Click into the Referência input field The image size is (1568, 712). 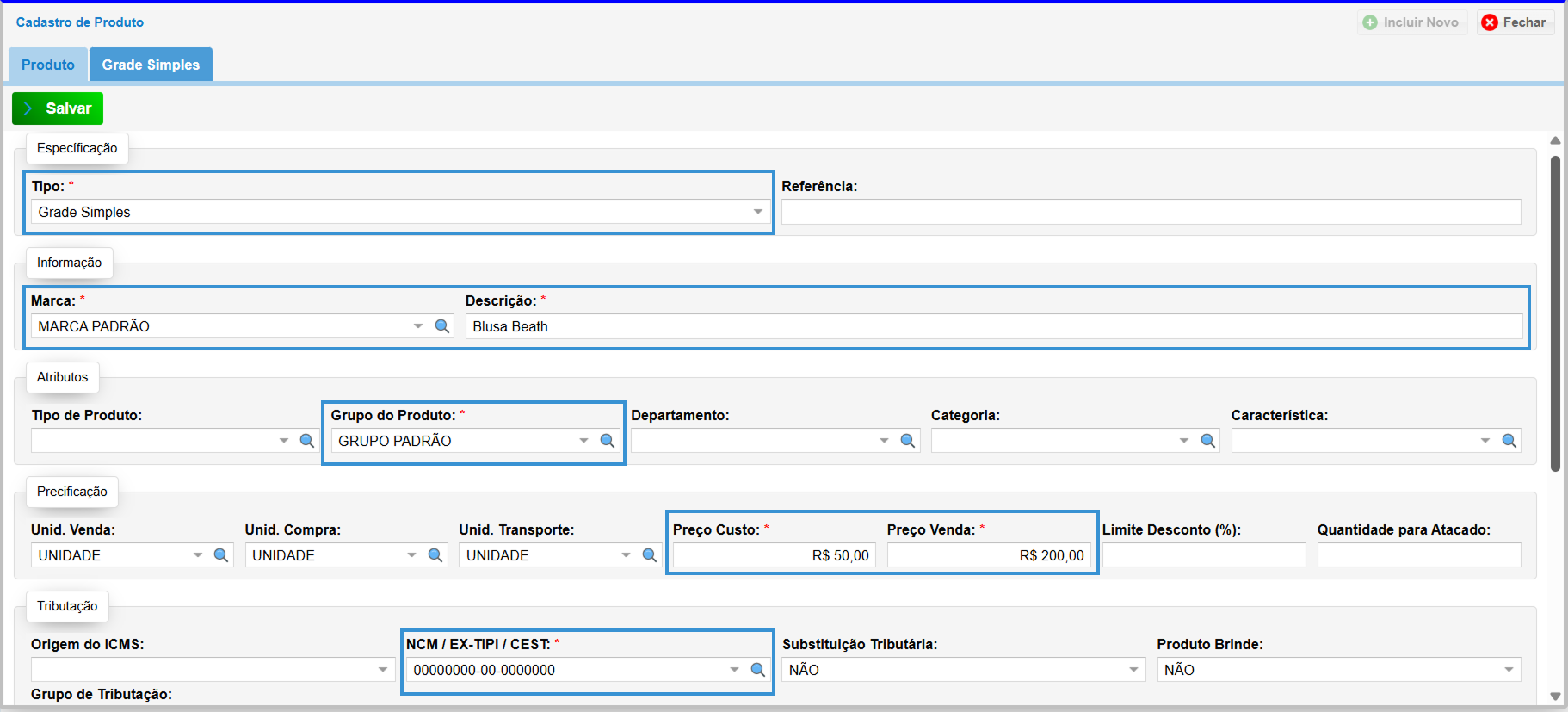1150,212
